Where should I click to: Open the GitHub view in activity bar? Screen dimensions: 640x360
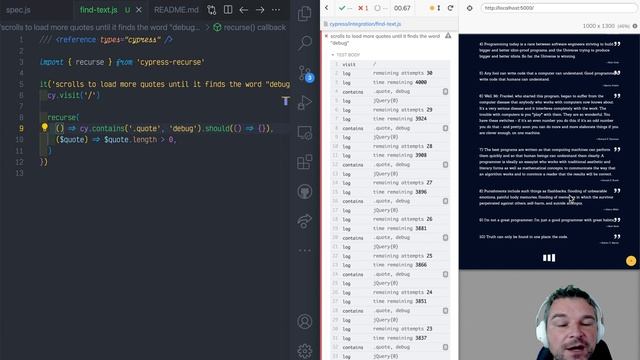[304, 191]
